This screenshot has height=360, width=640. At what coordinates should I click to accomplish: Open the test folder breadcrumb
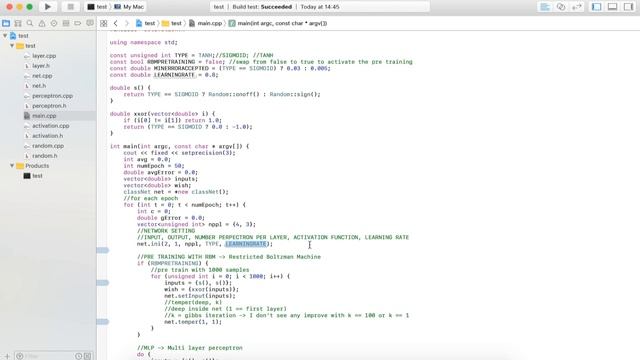[x=171, y=23]
